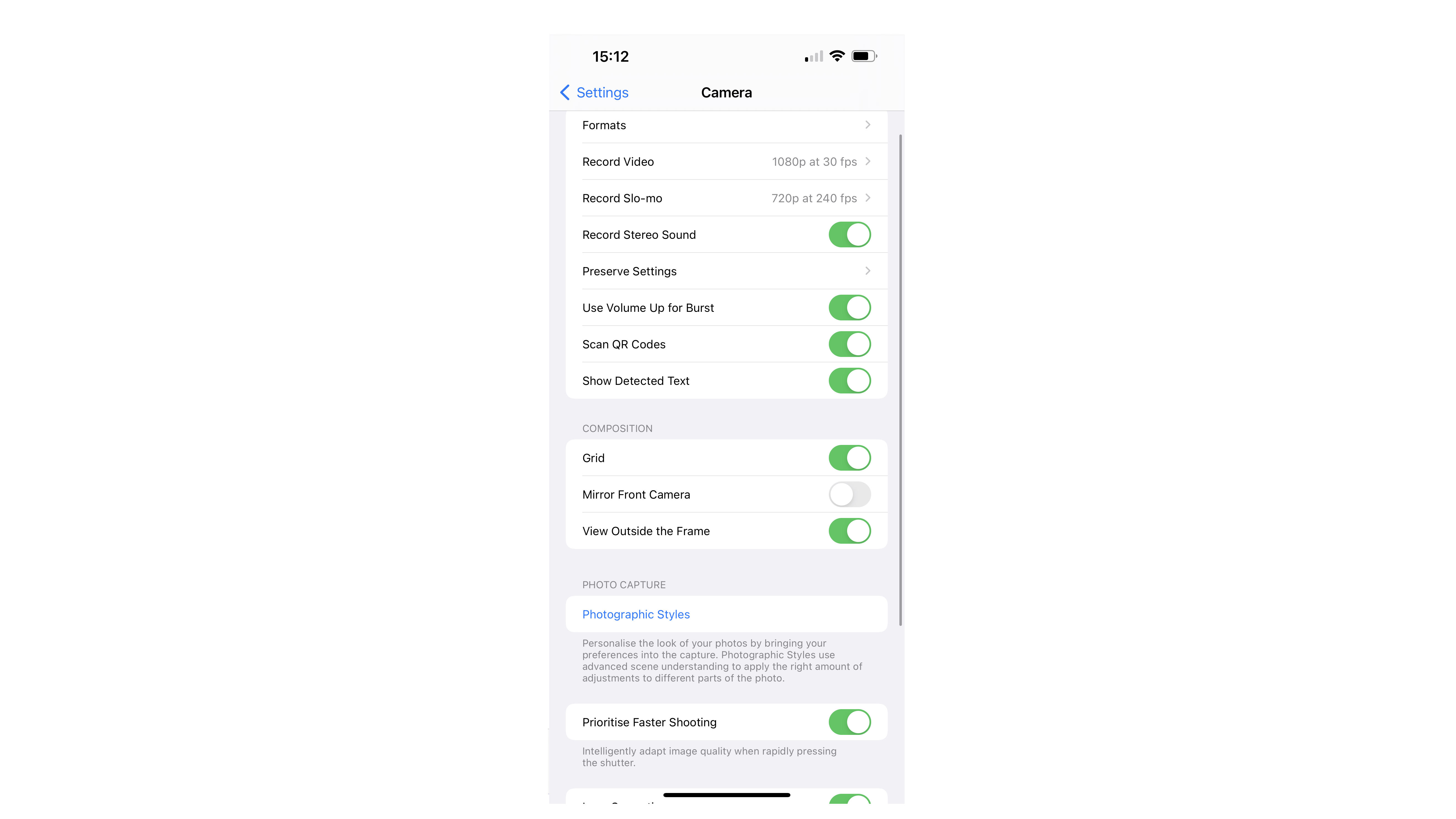Tap the Record Video chevron arrow
Screen dimensions: 1456x819
pyautogui.click(x=869, y=161)
